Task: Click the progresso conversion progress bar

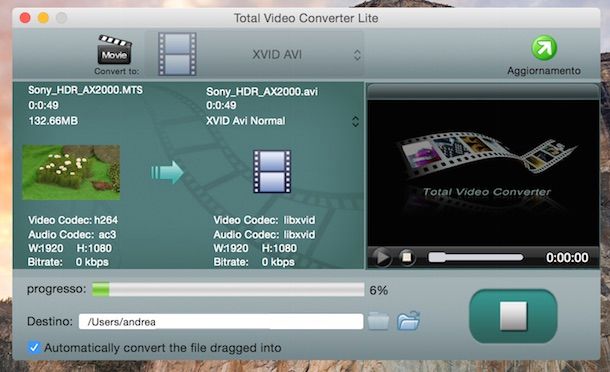Action: (228, 290)
